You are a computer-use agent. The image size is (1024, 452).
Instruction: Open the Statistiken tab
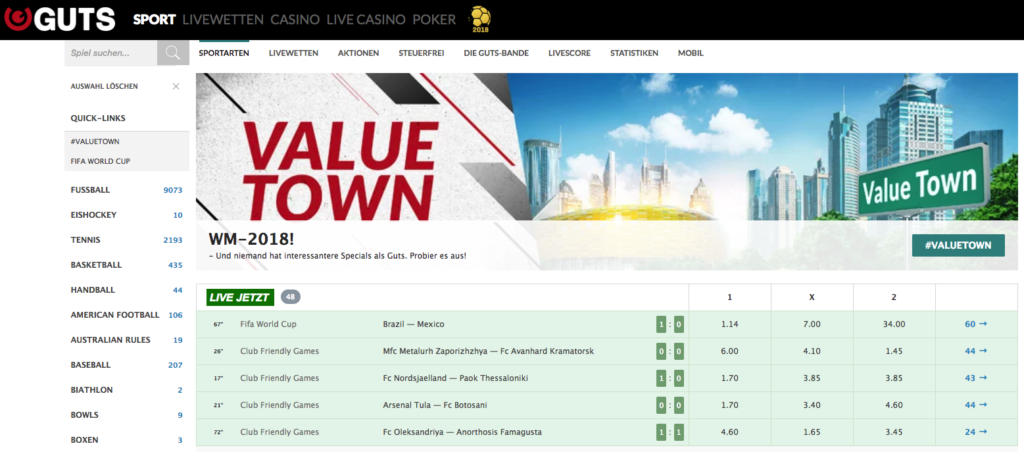(634, 54)
